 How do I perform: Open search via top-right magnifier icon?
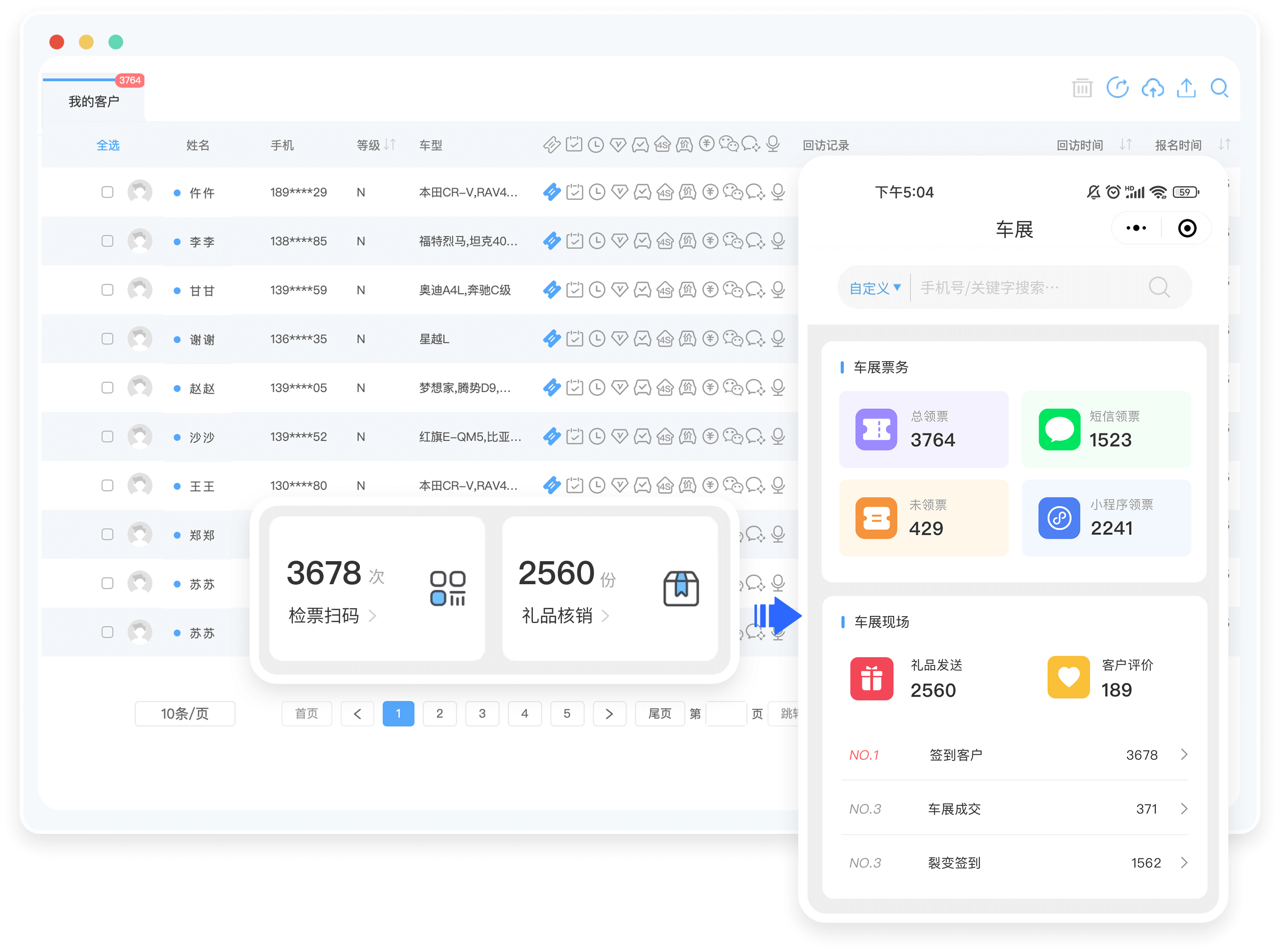[x=1219, y=88]
